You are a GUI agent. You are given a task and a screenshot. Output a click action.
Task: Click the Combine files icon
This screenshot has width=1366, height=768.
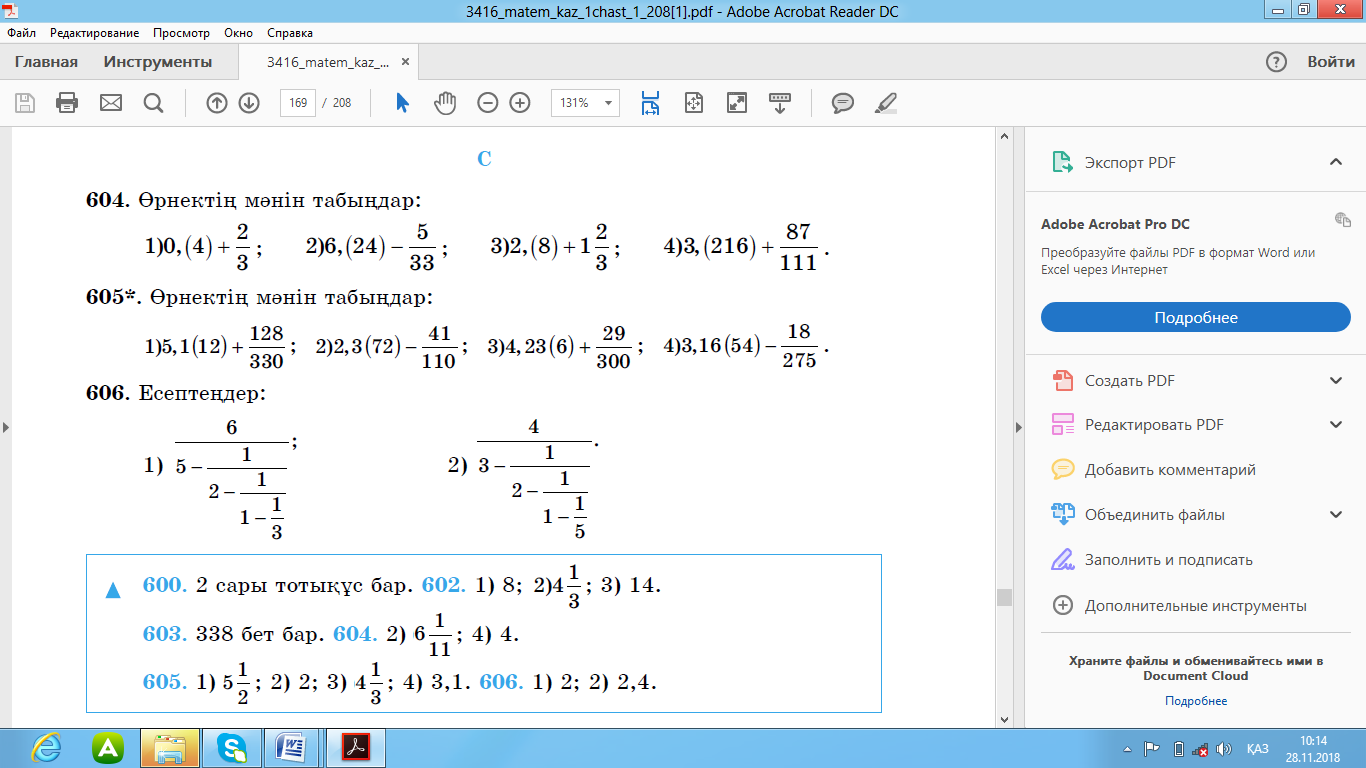1062,515
